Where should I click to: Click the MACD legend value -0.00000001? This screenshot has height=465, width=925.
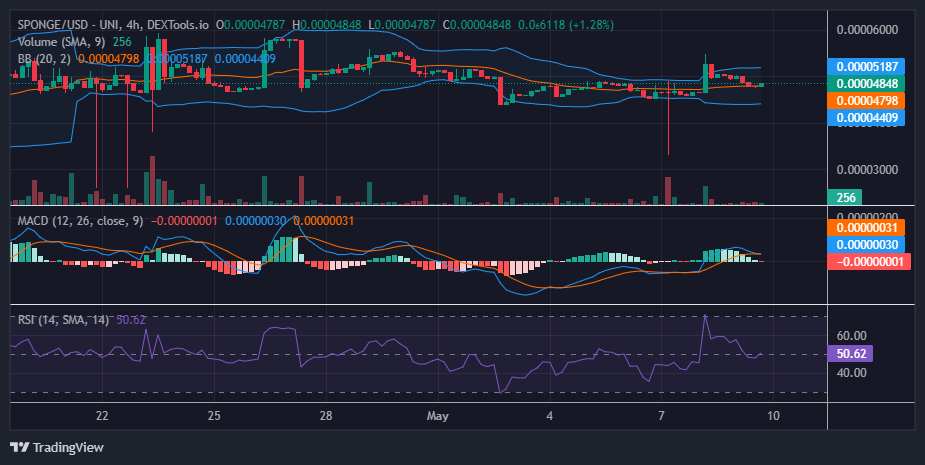tap(184, 221)
